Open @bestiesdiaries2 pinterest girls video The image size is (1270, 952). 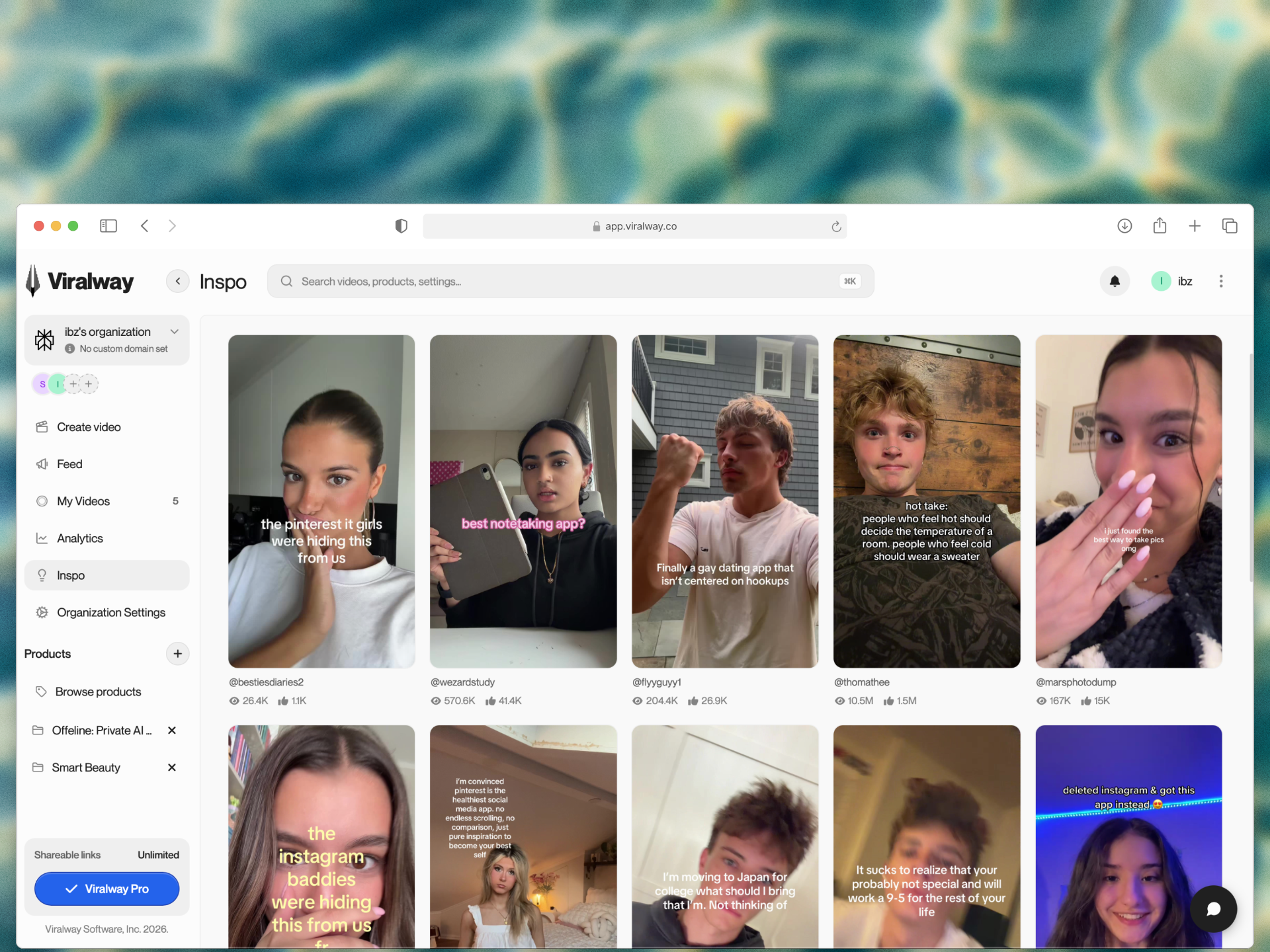pyautogui.click(x=321, y=501)
